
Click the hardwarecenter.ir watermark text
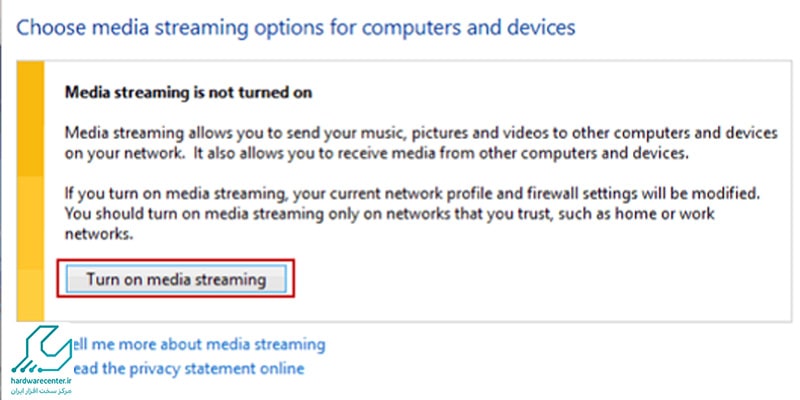point(41,381)
